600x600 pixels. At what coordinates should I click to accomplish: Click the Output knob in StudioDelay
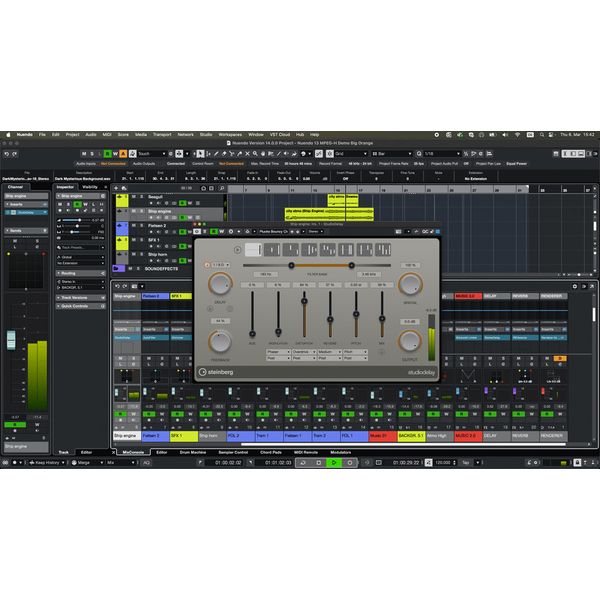click(x=410, y=341)
